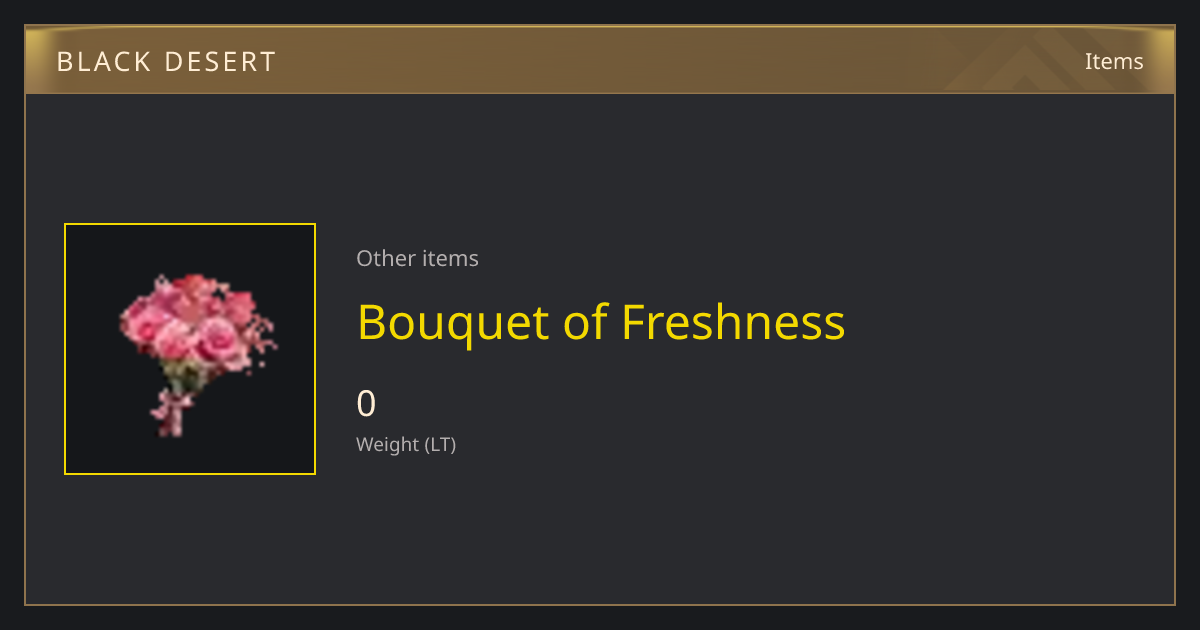The image size is (1200, 630).
Task: Click the pink ribbon on the bouquet stem
Action: click(x=172, y=411)
